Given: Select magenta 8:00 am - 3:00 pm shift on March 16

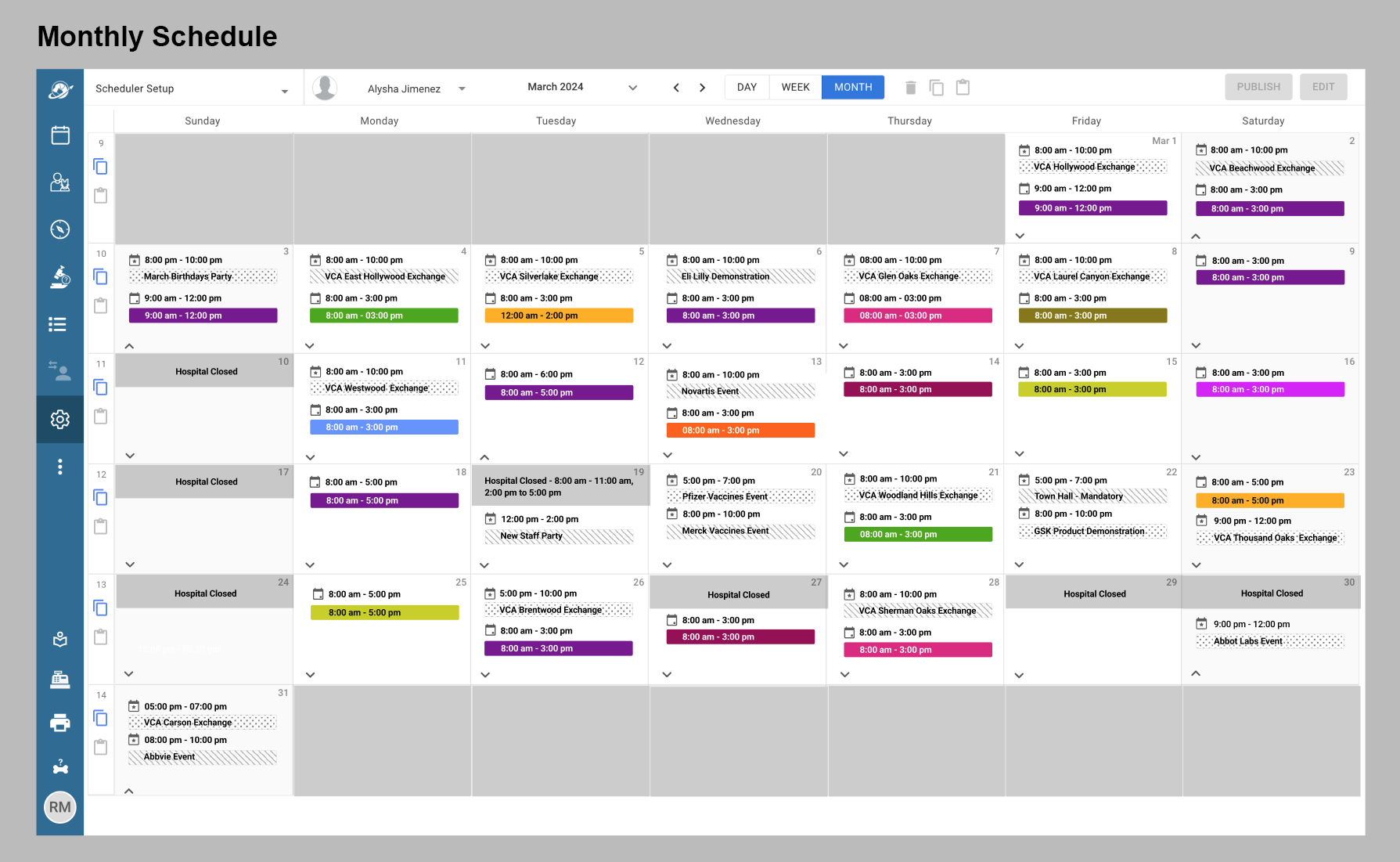Looking at the screenshot, I should pos(1270,389).
